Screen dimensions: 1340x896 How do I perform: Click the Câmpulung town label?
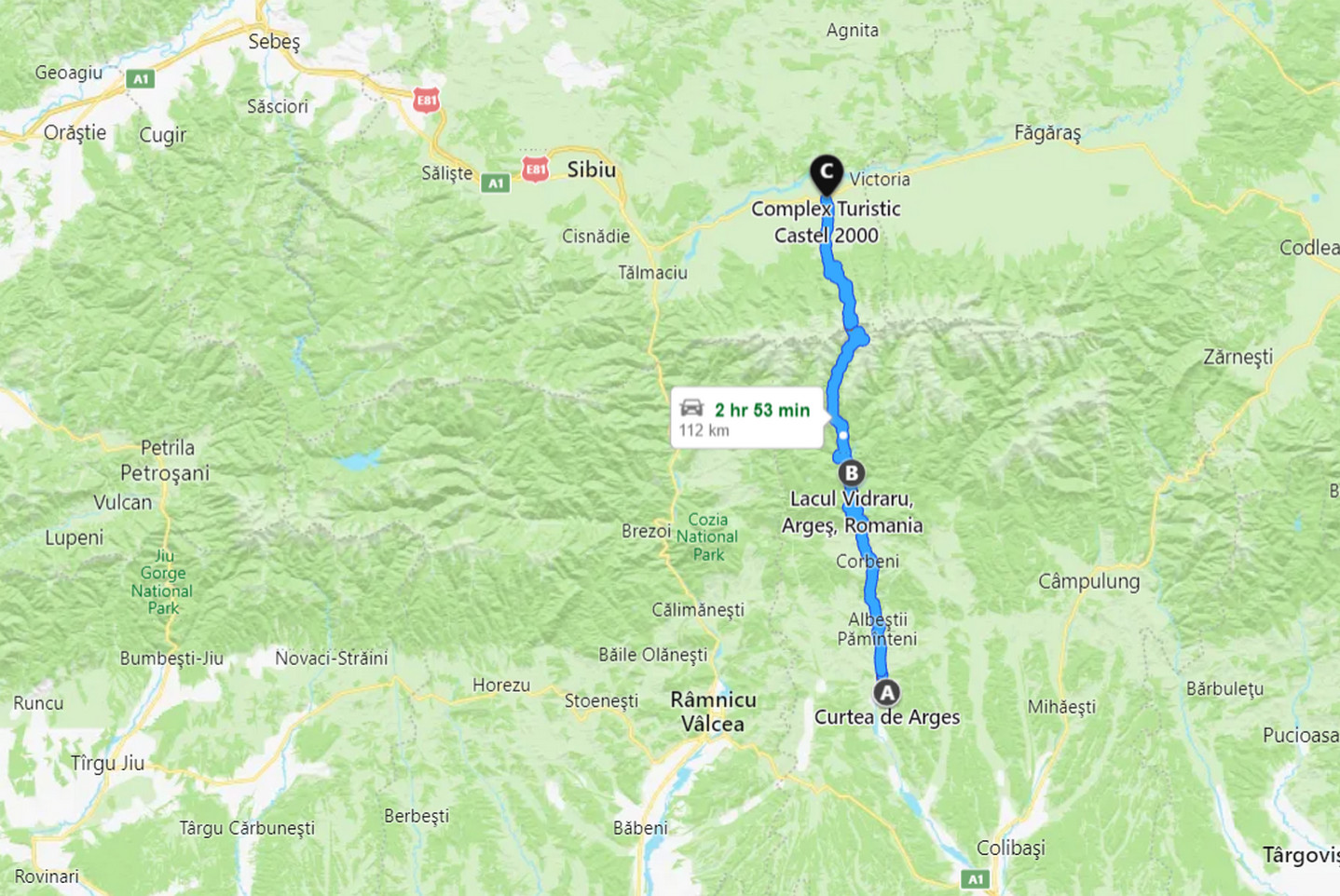pyautogui.click(x=1089, y=582)
